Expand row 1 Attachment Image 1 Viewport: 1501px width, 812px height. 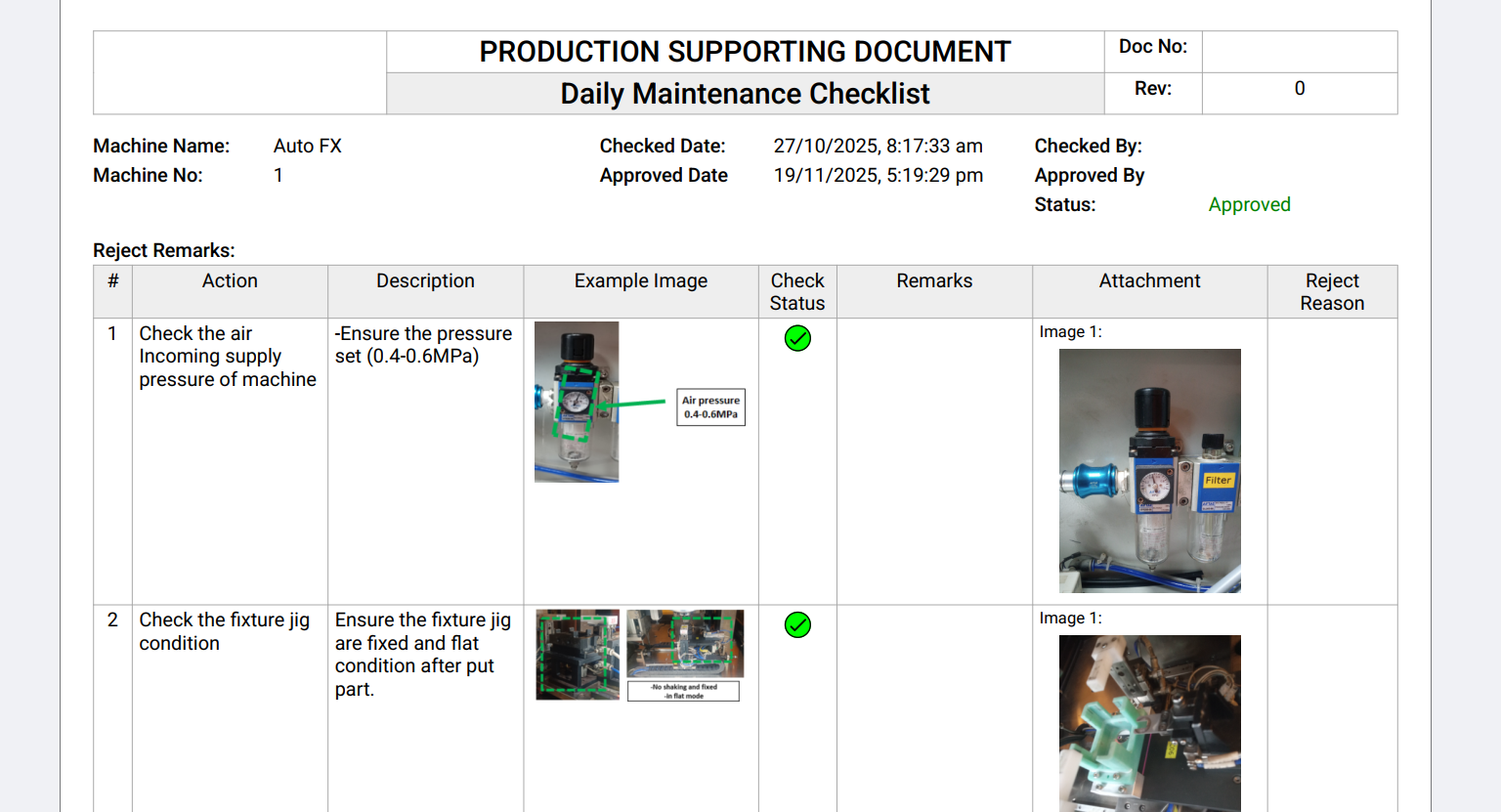pyautogui.click(x=1150, y=470)
